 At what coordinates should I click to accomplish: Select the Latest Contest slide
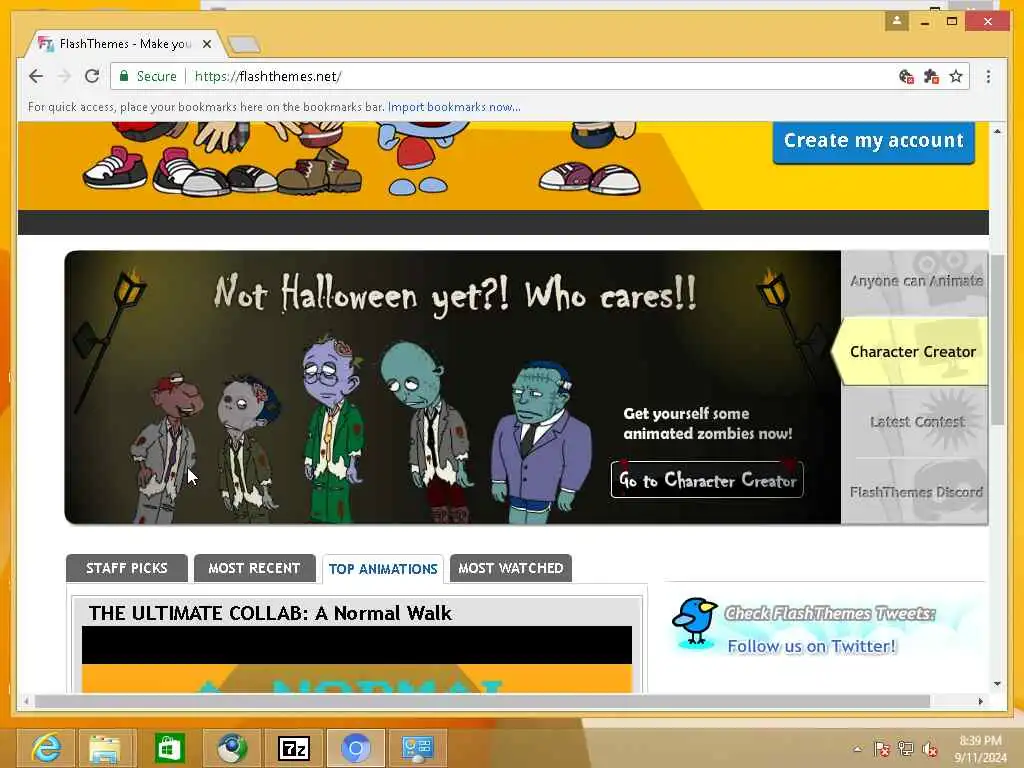coord(915,422)
